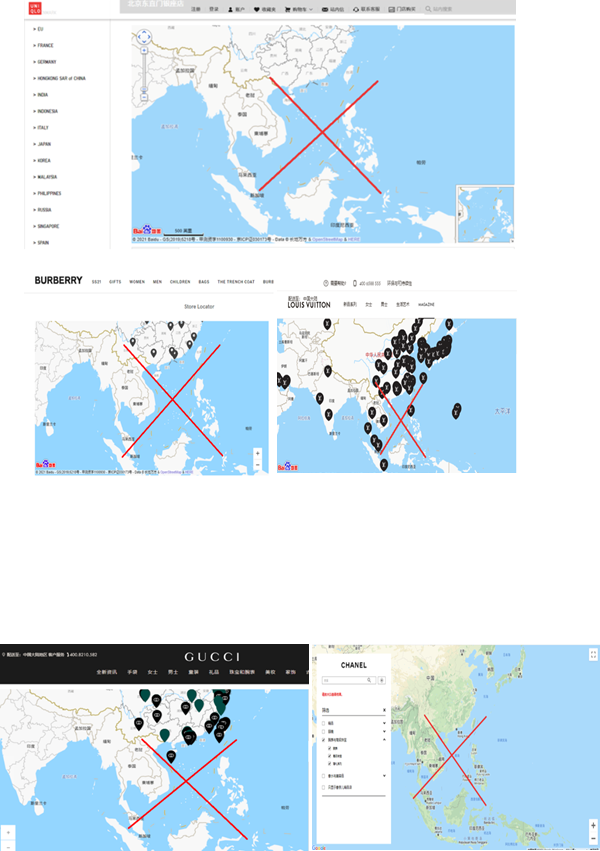Click the magnifier icon in Chanel search box

coord(369,680)
